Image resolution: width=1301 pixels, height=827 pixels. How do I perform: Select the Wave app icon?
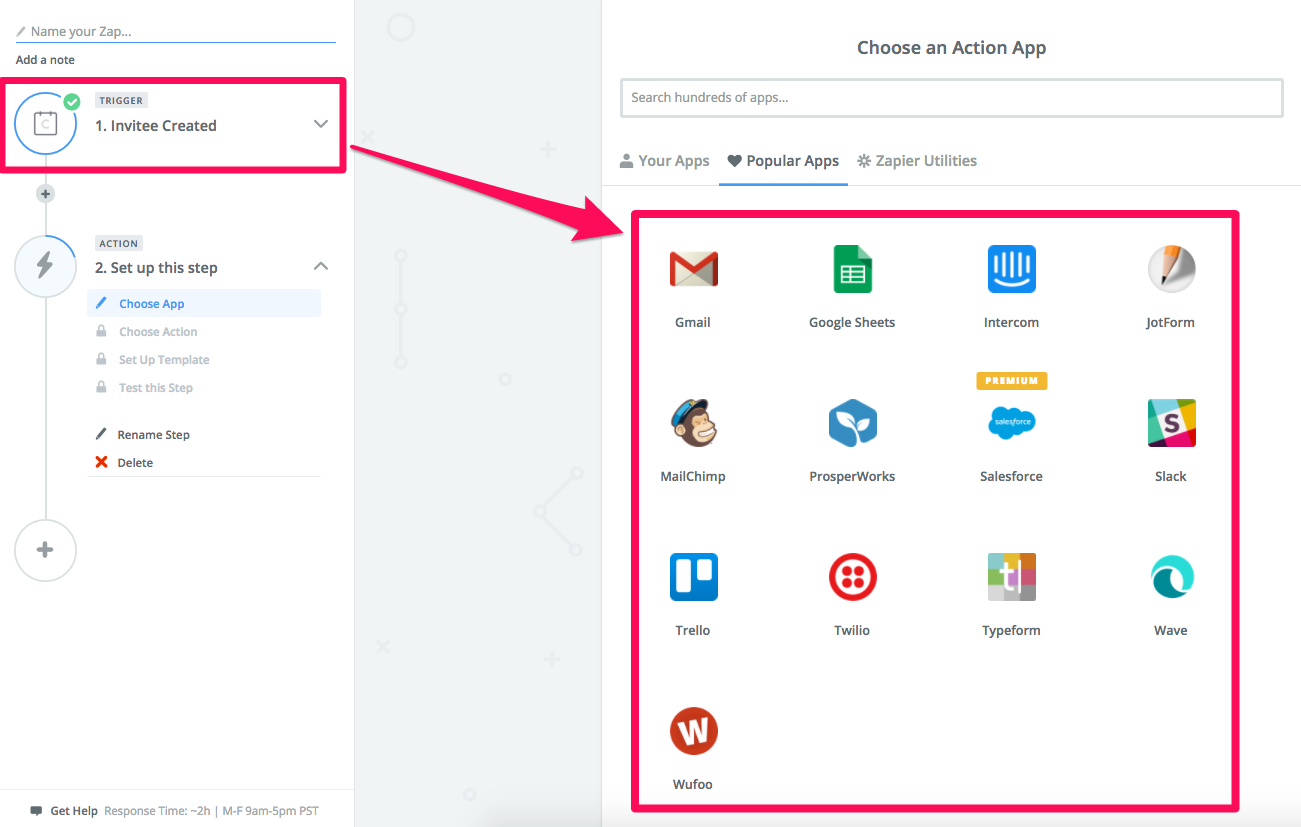pos(1171,577)
